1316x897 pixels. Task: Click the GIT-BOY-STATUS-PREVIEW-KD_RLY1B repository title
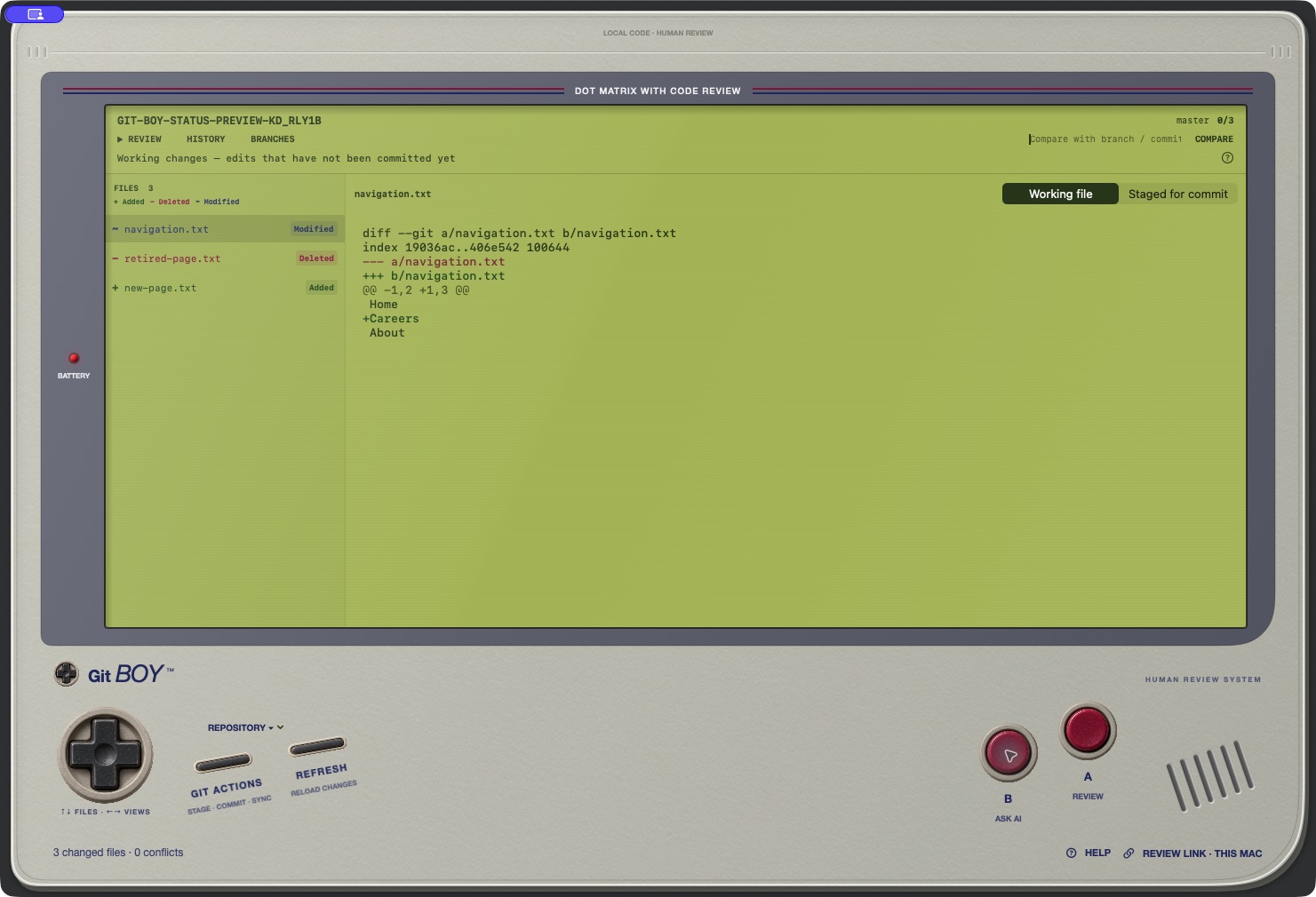pos(219,121)
